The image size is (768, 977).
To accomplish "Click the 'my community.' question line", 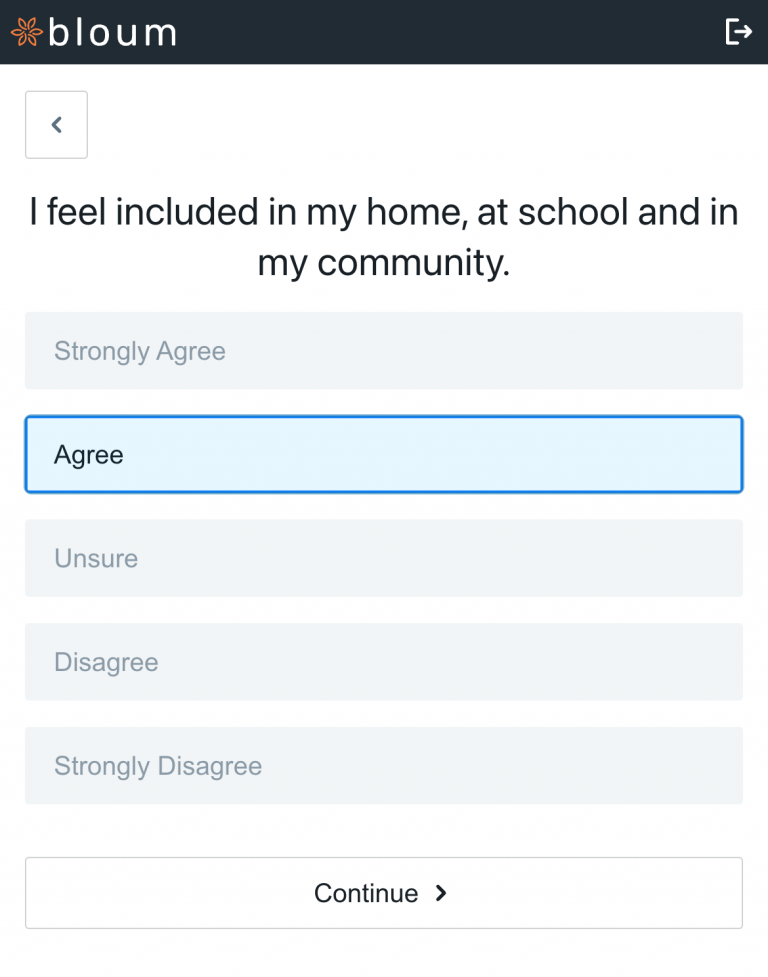I will point(384,264).
